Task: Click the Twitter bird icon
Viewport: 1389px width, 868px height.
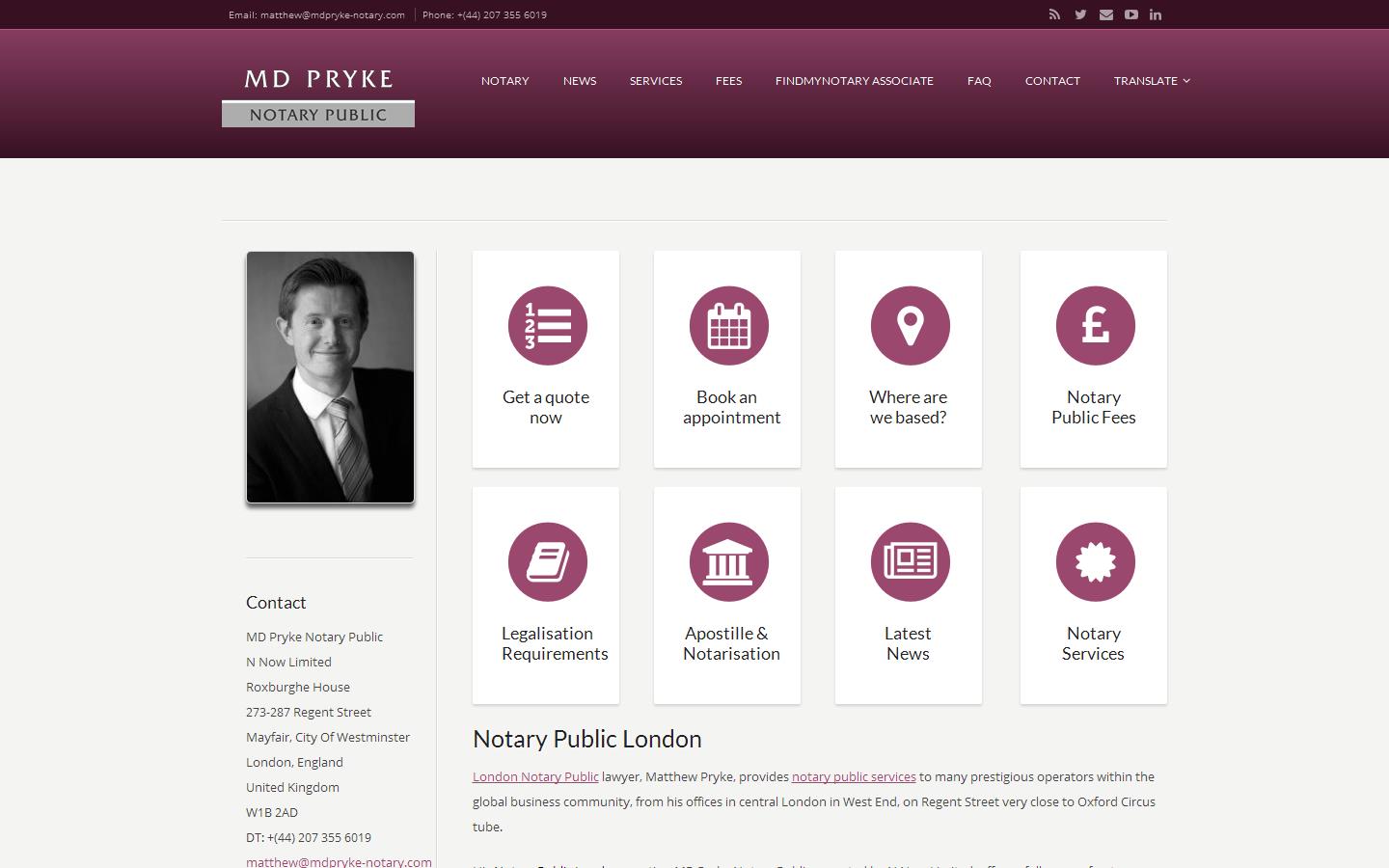Action: 1079,14
